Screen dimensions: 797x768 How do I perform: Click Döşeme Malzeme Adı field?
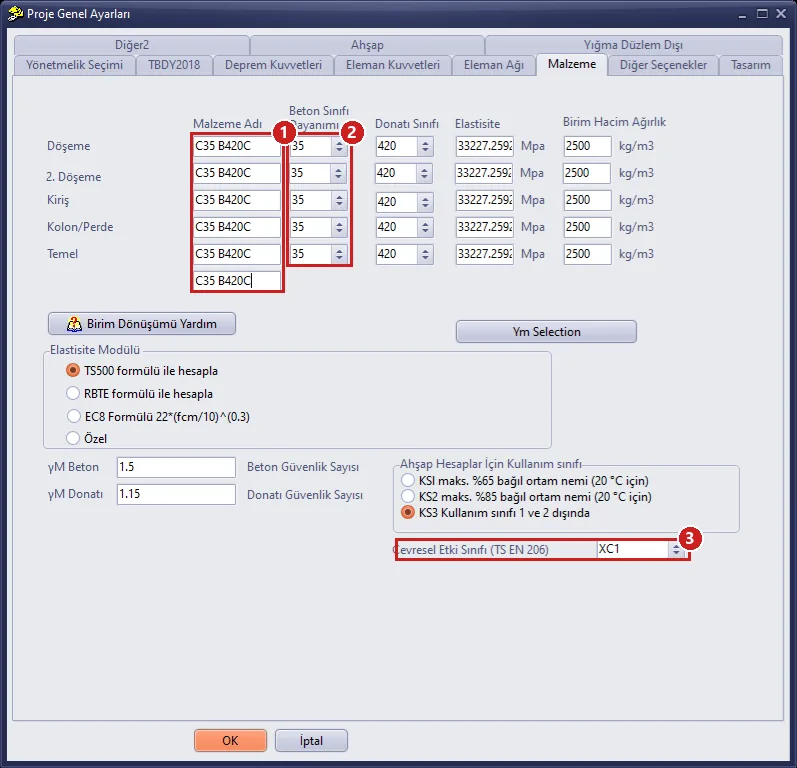236,146
